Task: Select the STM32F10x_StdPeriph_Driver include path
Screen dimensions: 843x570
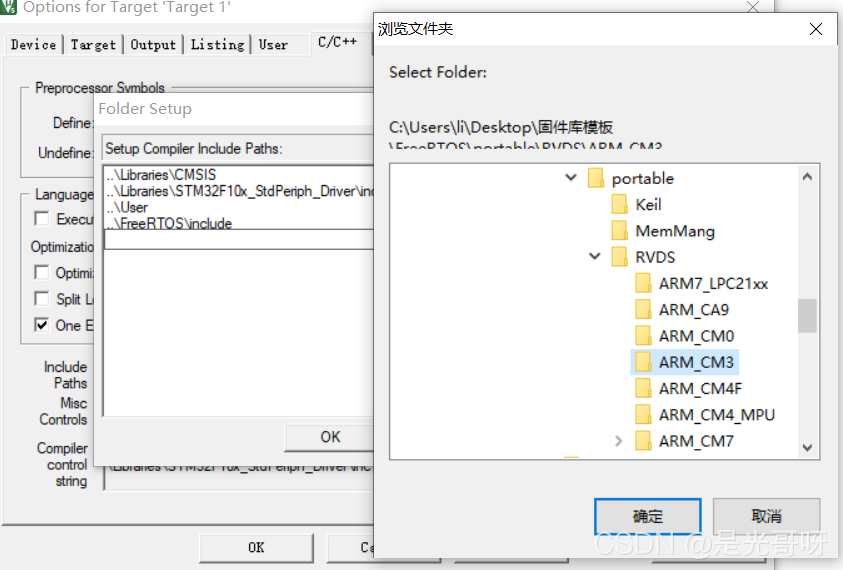Action: [239, 191]
